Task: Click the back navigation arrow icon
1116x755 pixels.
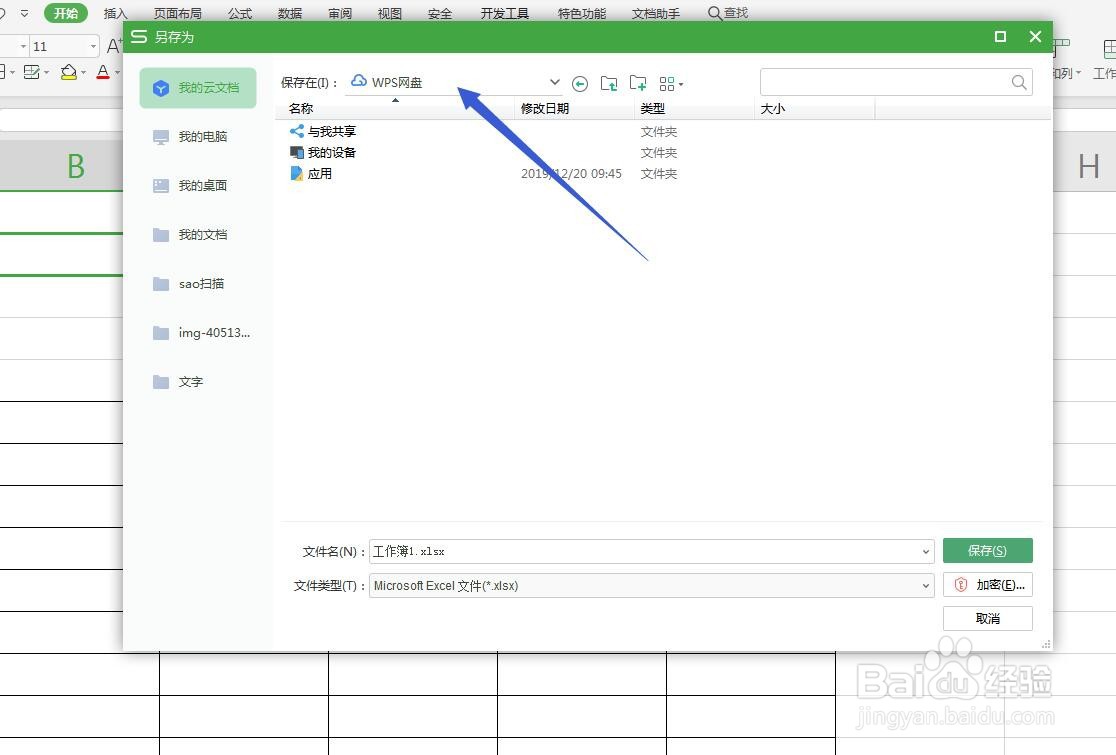Action: click(580, 84)
